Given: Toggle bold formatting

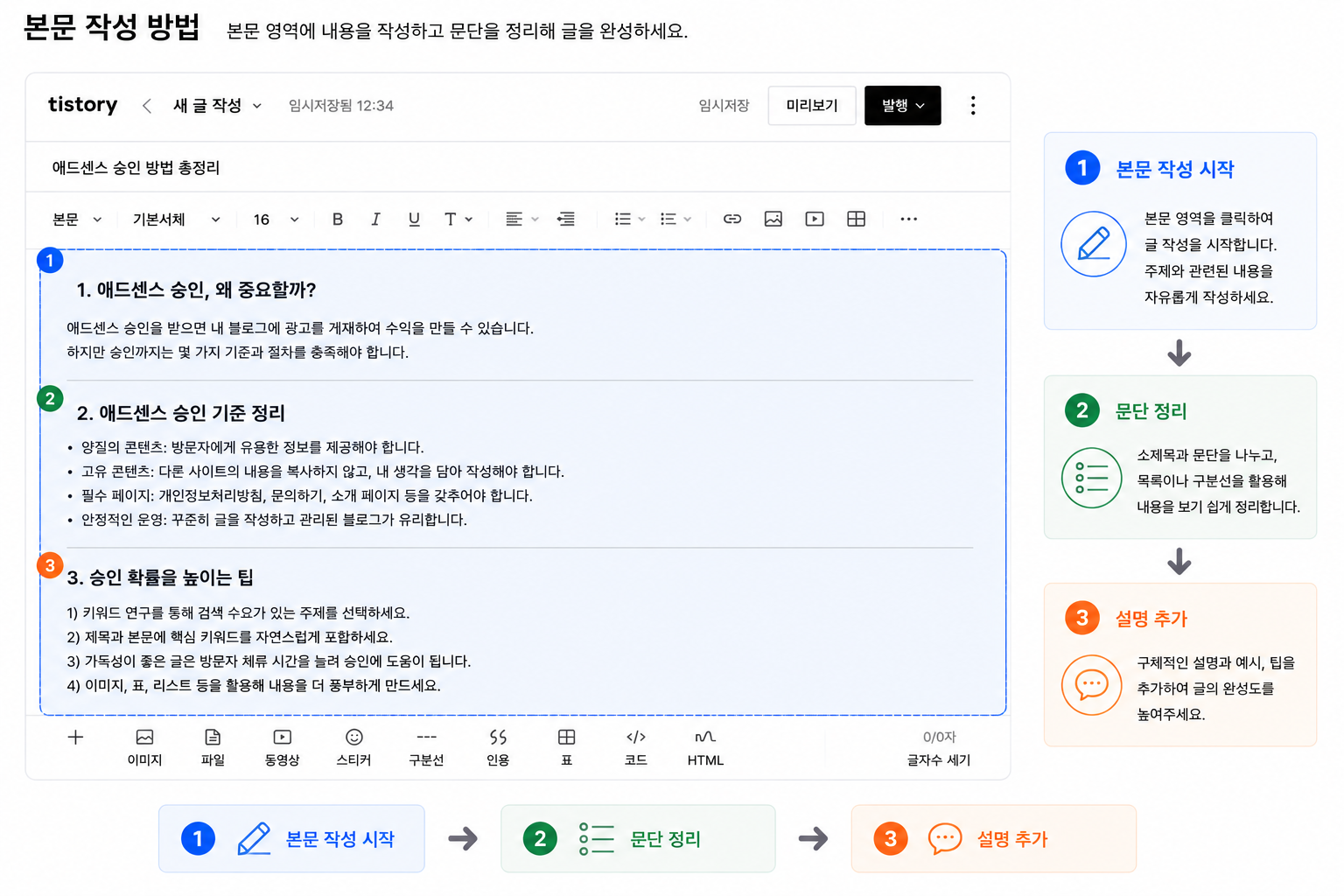Looking at the screenshot, I should (x=338, y=219).
